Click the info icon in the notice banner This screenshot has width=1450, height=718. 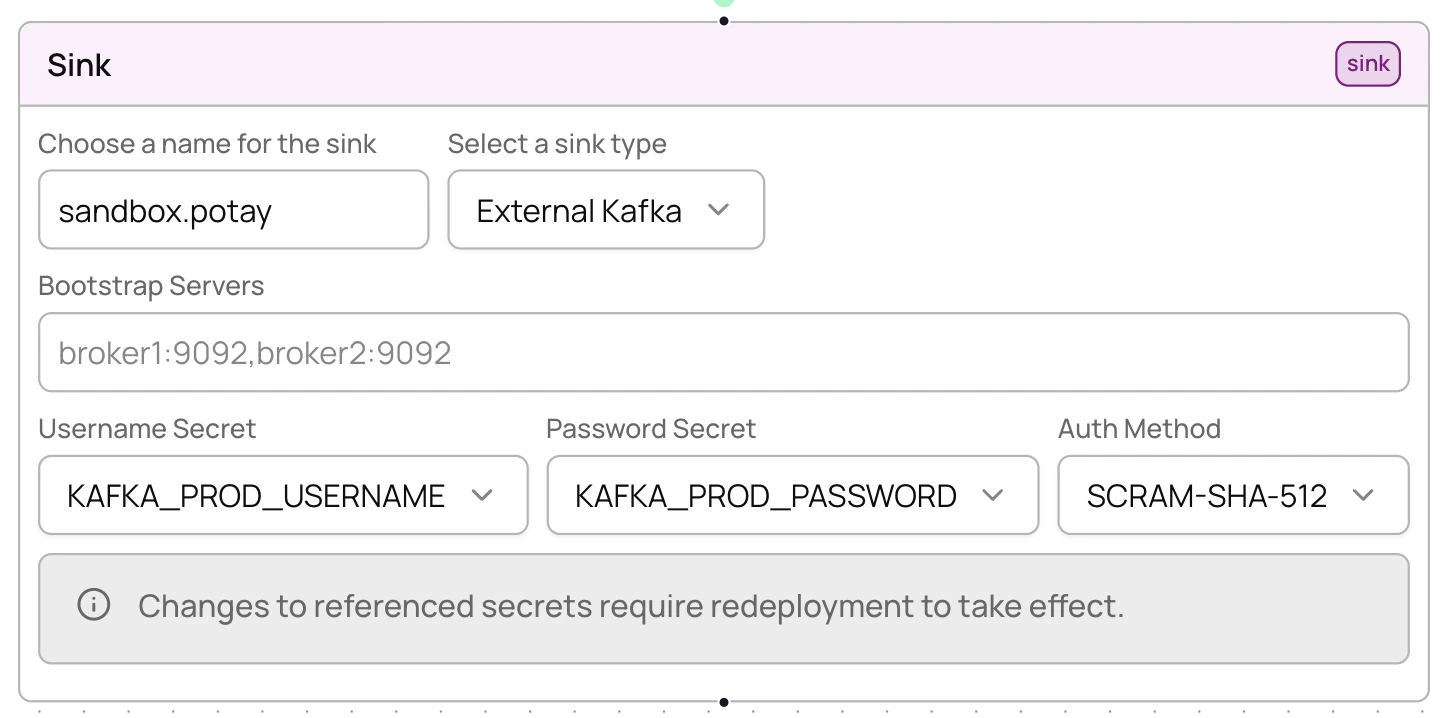[94, 606]
